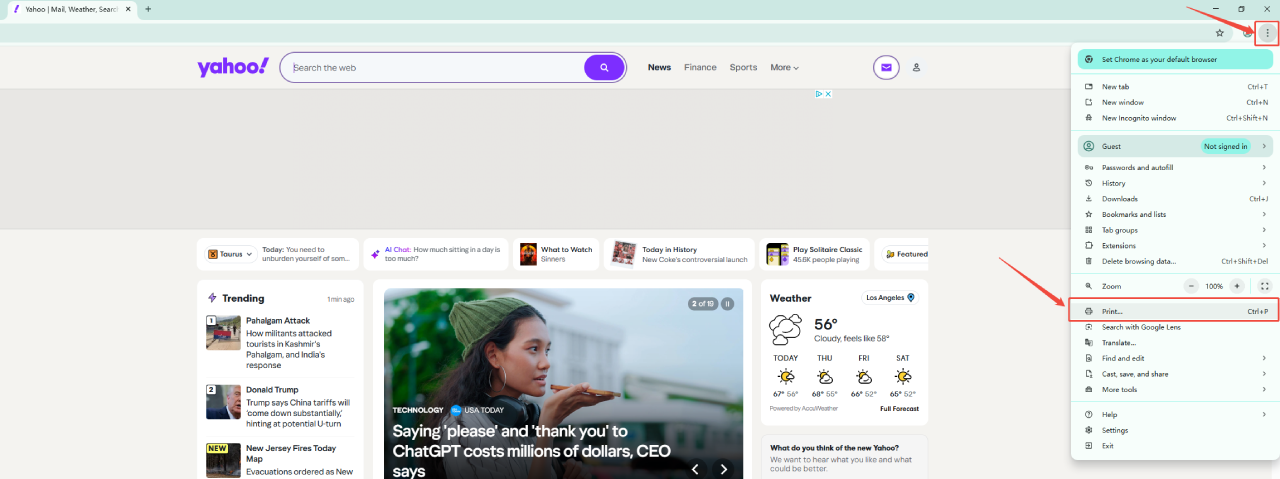Open the Finance navigation link
This screenshot has width=1280, height=479.
700,68
